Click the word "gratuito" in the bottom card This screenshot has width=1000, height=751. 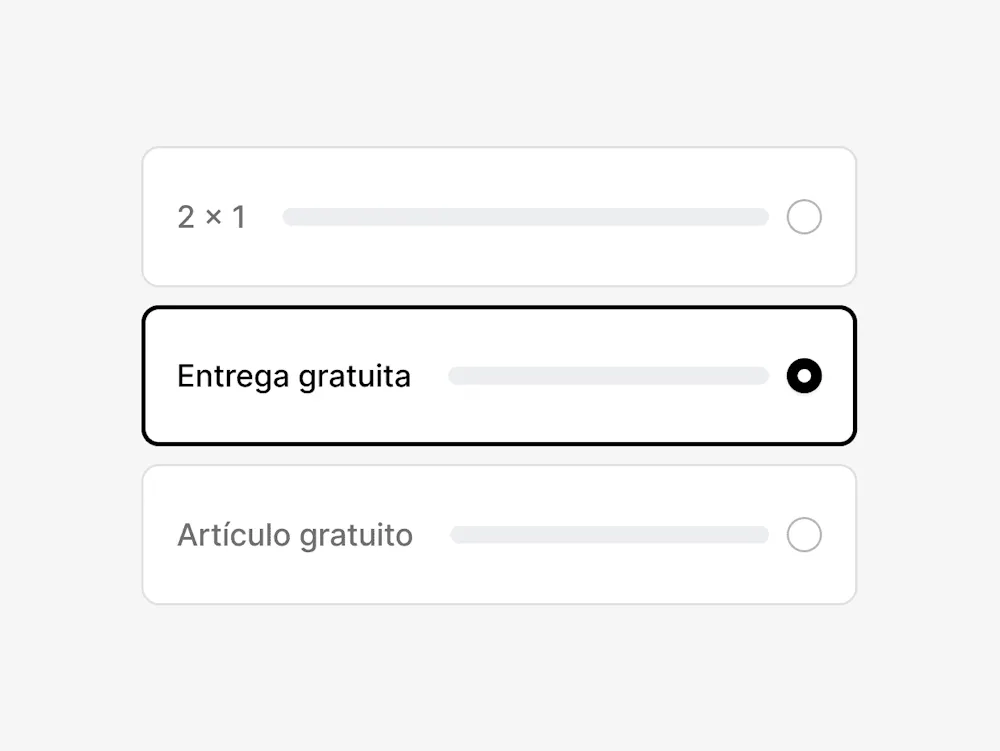point(356,536)
